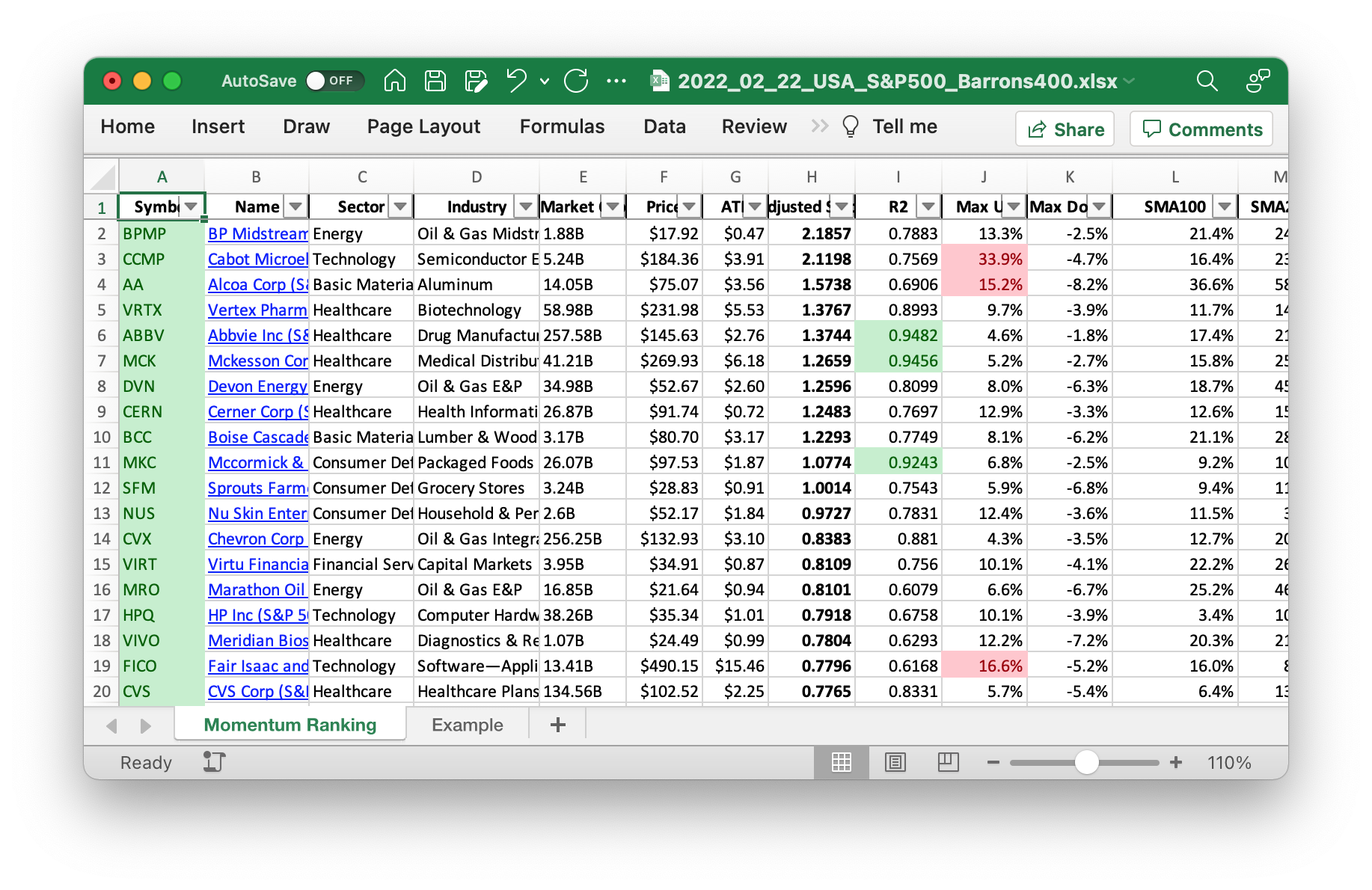
Task: Open accessibility checker icon in status bar
Action: coord(214,762)
